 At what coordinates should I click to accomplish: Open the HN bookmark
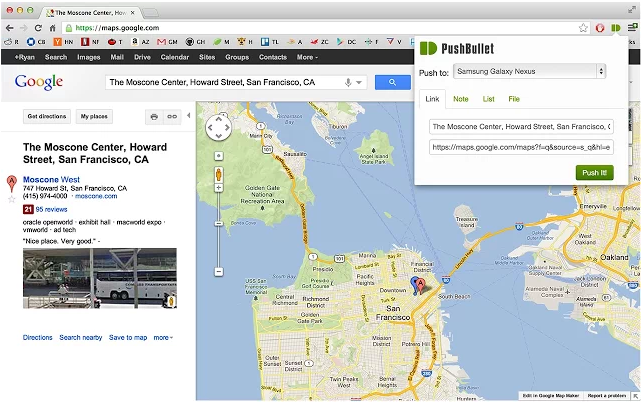coord(64,42)
